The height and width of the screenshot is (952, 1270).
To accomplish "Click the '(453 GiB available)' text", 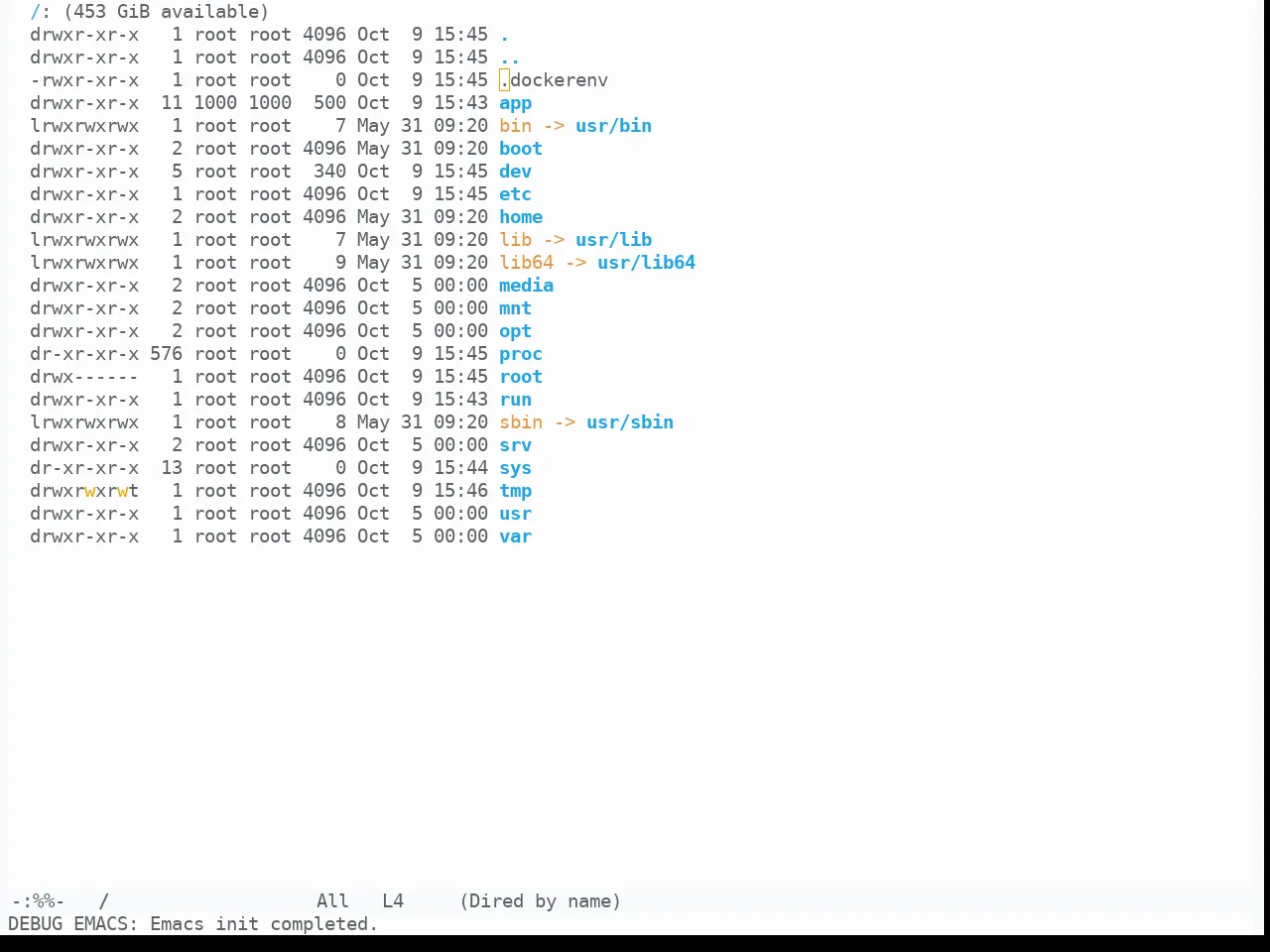I will point(166,12).
